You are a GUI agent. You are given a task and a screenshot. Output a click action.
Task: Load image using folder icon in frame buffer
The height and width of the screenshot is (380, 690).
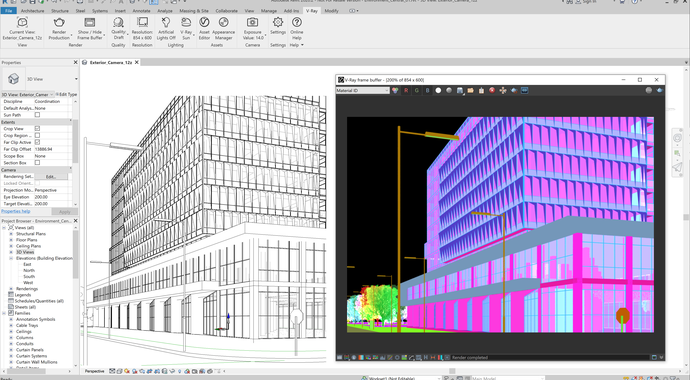(470, 90)
